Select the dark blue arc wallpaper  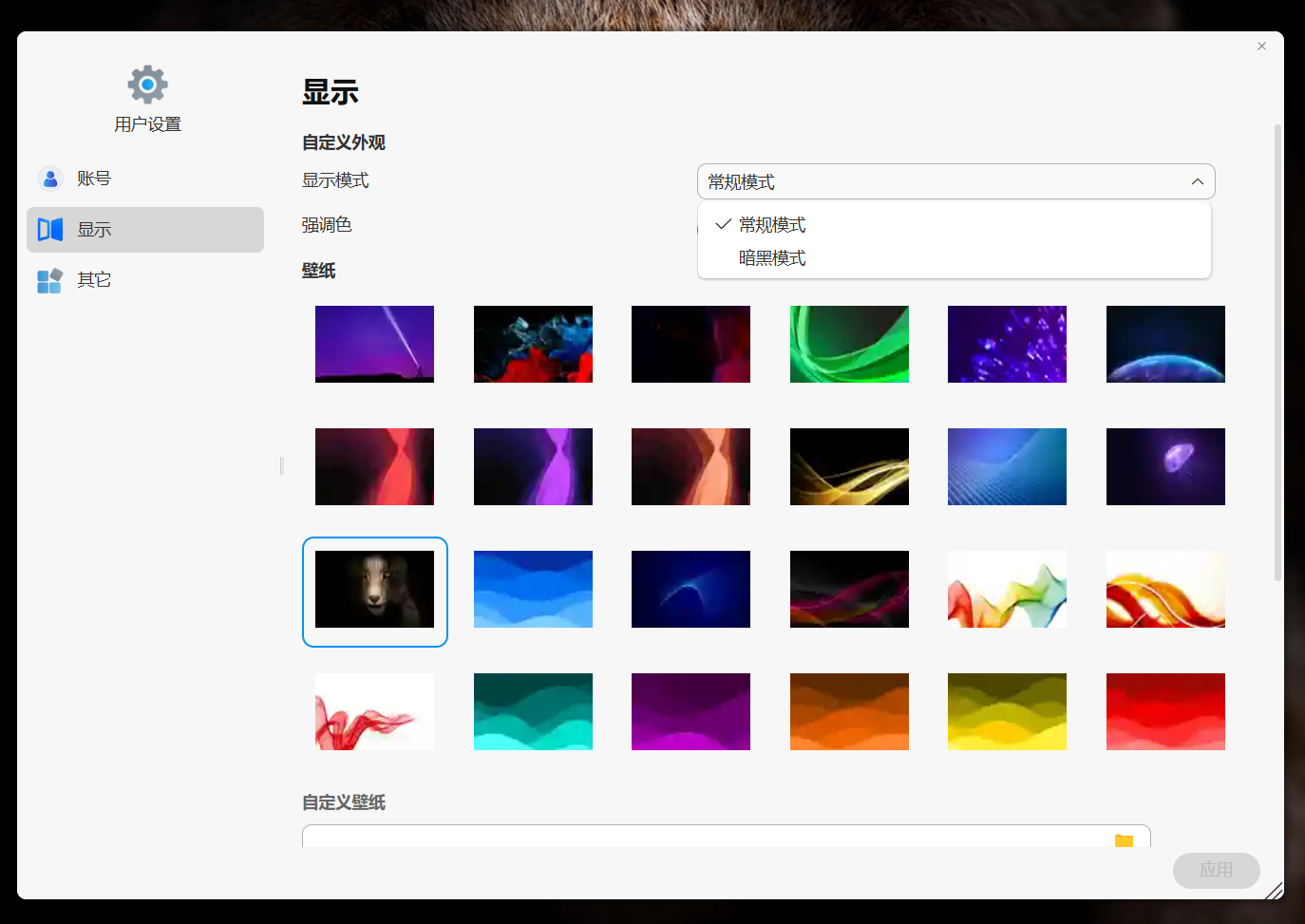coord(690,589)
